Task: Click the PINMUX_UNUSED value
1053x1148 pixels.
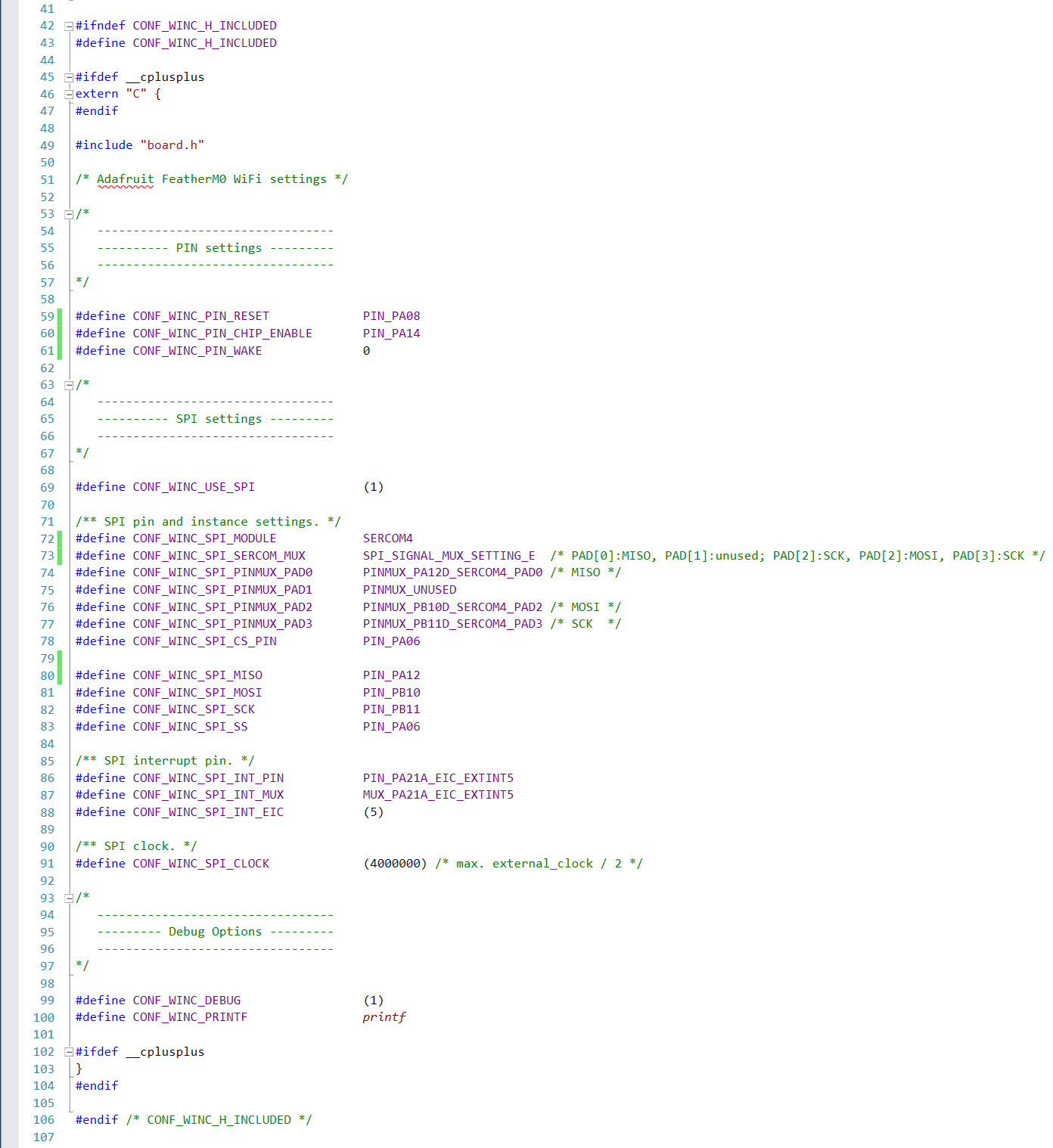Action: pyautogui.click(x=410, y=590)
